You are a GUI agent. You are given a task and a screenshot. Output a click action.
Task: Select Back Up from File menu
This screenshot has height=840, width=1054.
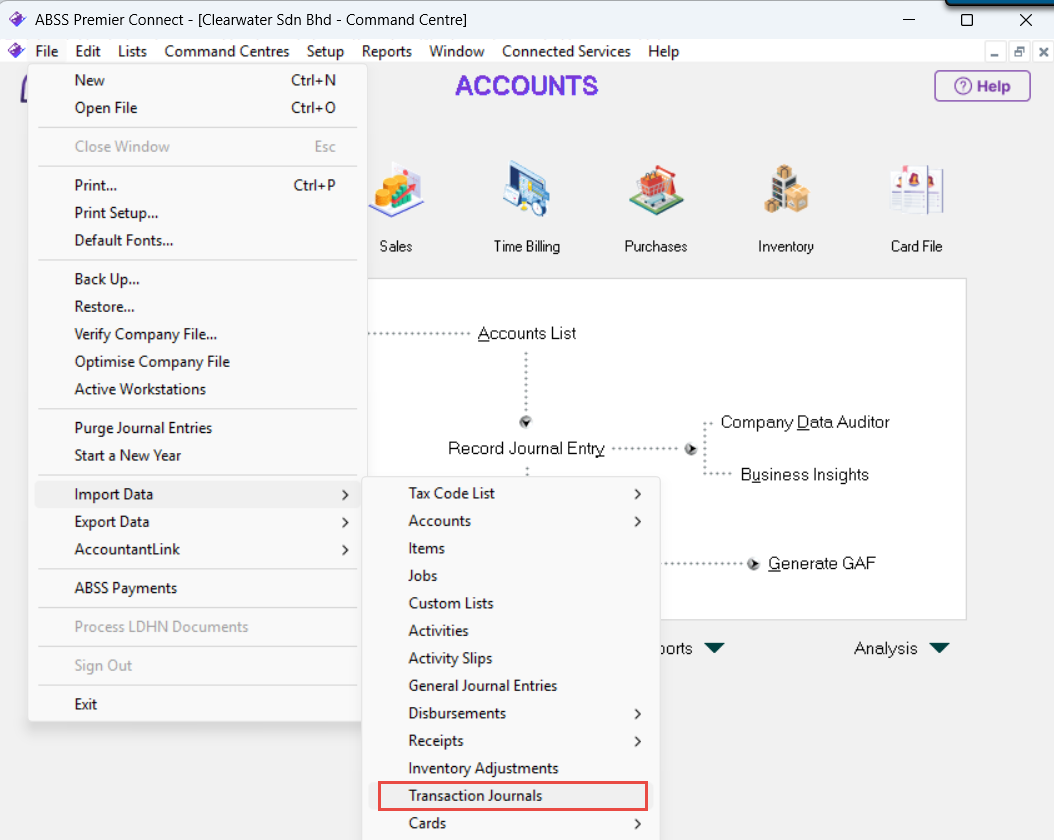pos(107,279)
